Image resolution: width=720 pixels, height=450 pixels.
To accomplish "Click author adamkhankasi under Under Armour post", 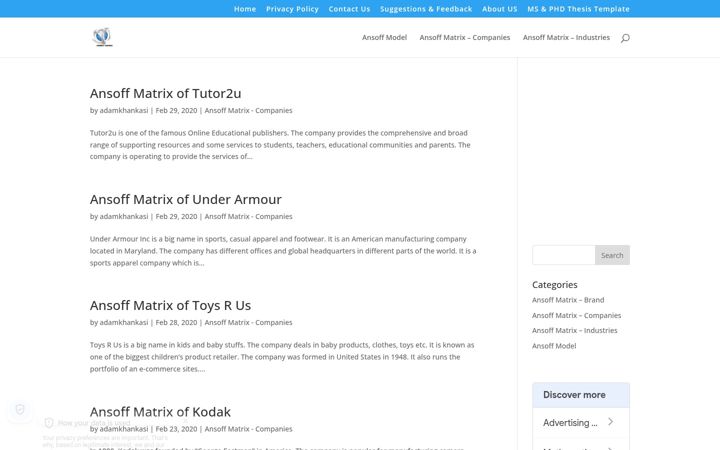I will click(x=124, y=216).
